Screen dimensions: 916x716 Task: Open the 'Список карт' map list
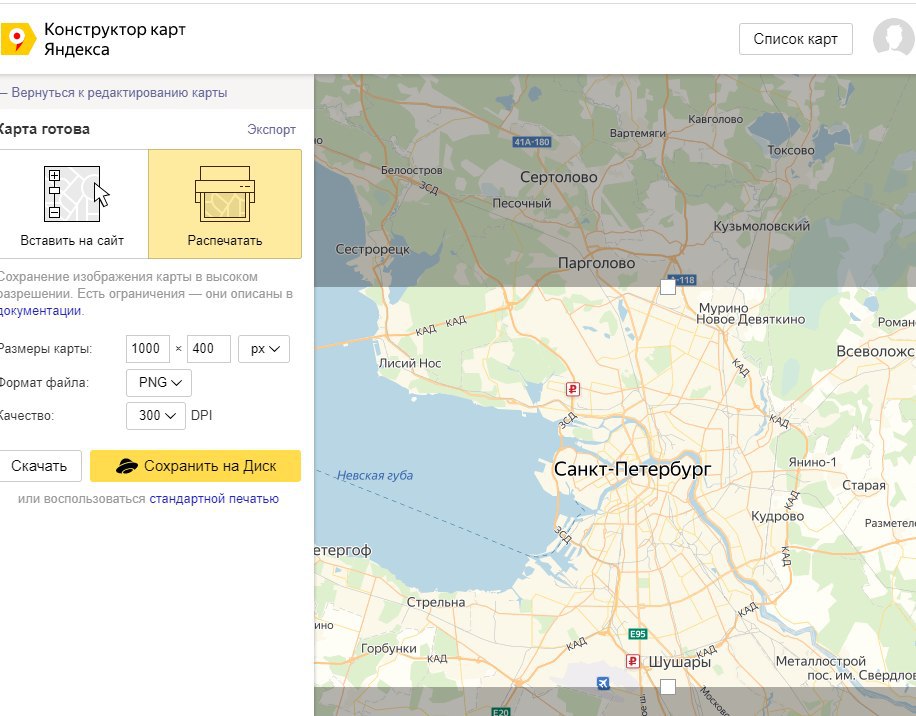(796, 39)
